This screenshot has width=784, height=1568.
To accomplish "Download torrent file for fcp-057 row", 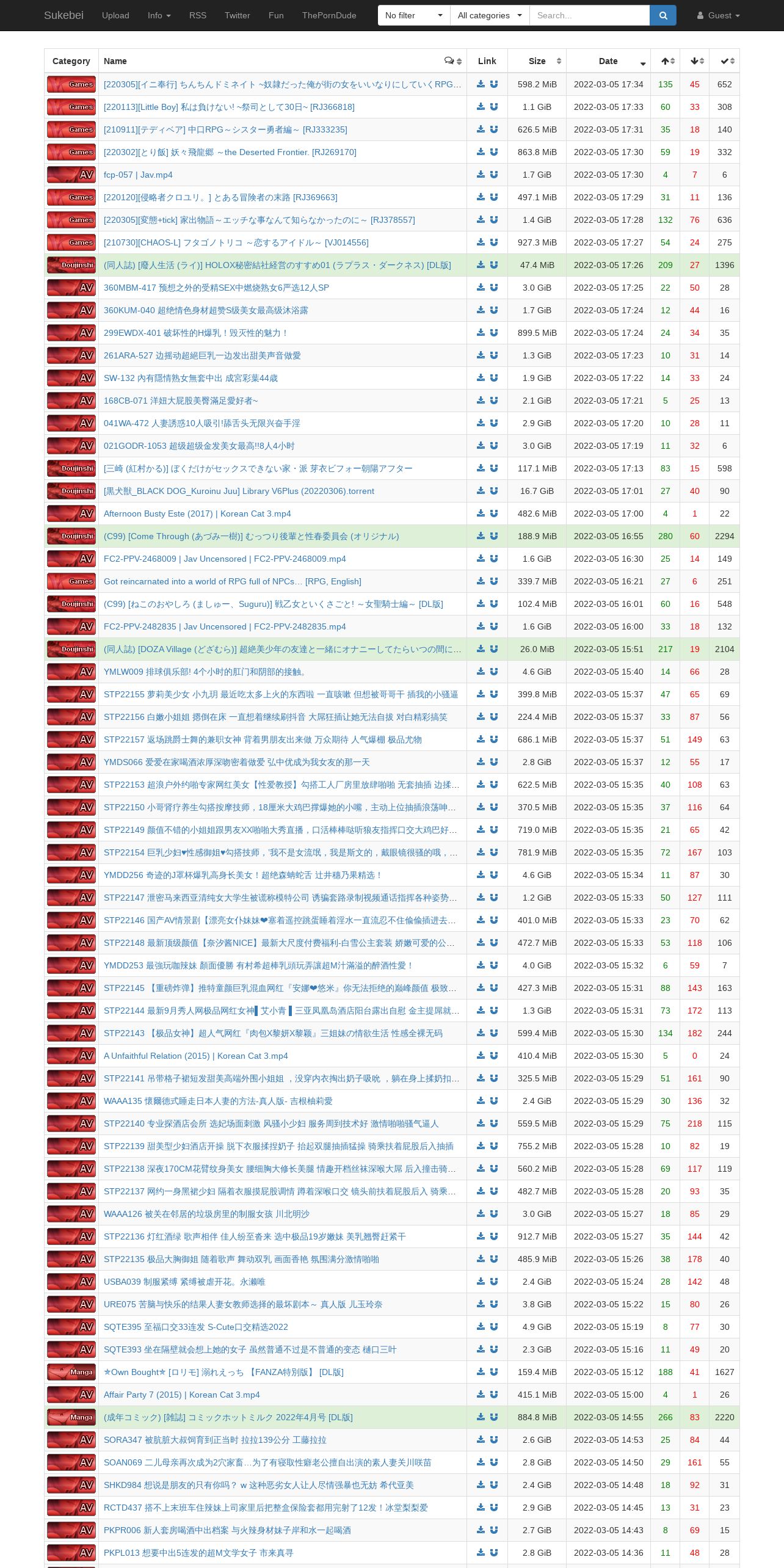I will (481, 175).
